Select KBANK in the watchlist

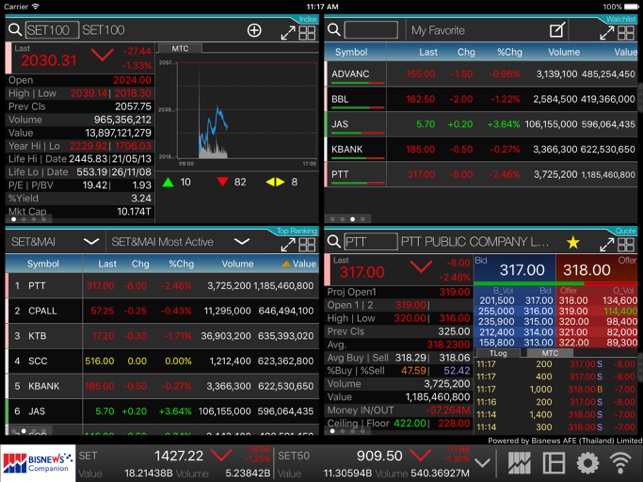pos(481,149)
